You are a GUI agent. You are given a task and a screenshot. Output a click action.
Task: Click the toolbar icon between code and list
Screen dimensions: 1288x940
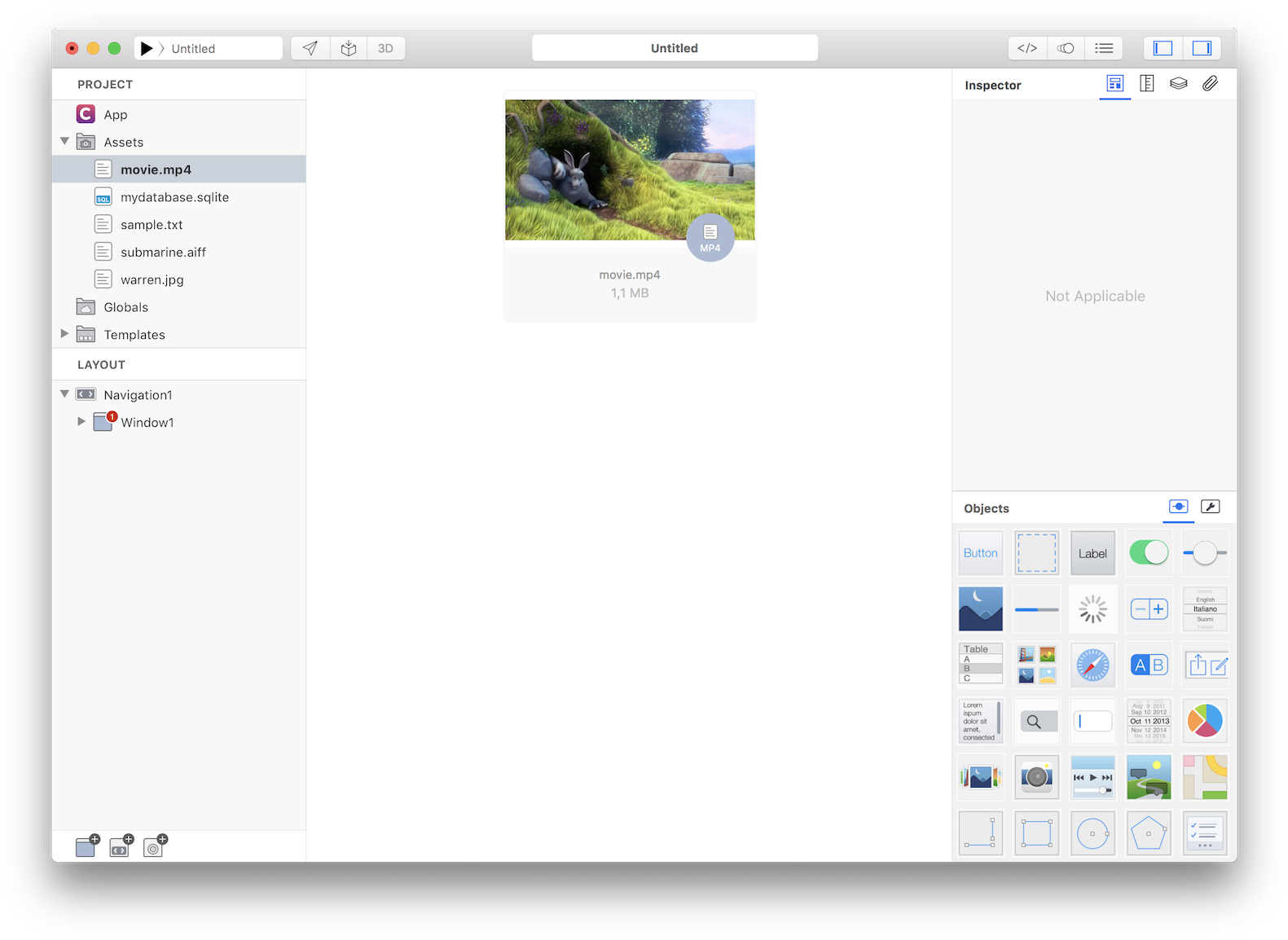(1066, 48)
